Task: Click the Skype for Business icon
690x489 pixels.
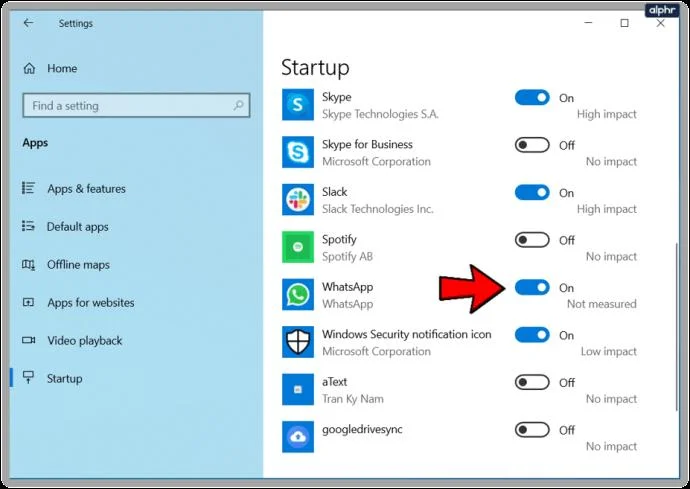Action: point(298,152)
